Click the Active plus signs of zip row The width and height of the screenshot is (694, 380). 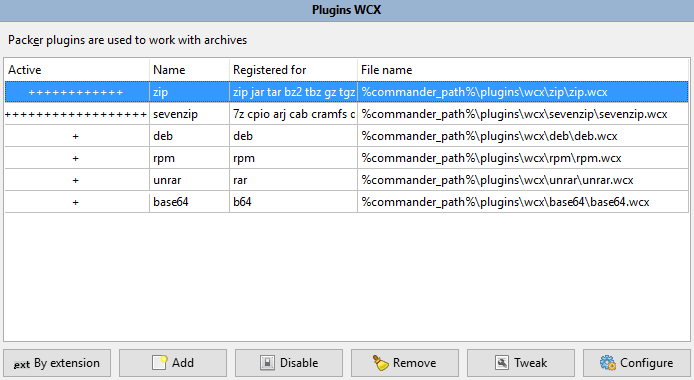(x=76, y=92)
